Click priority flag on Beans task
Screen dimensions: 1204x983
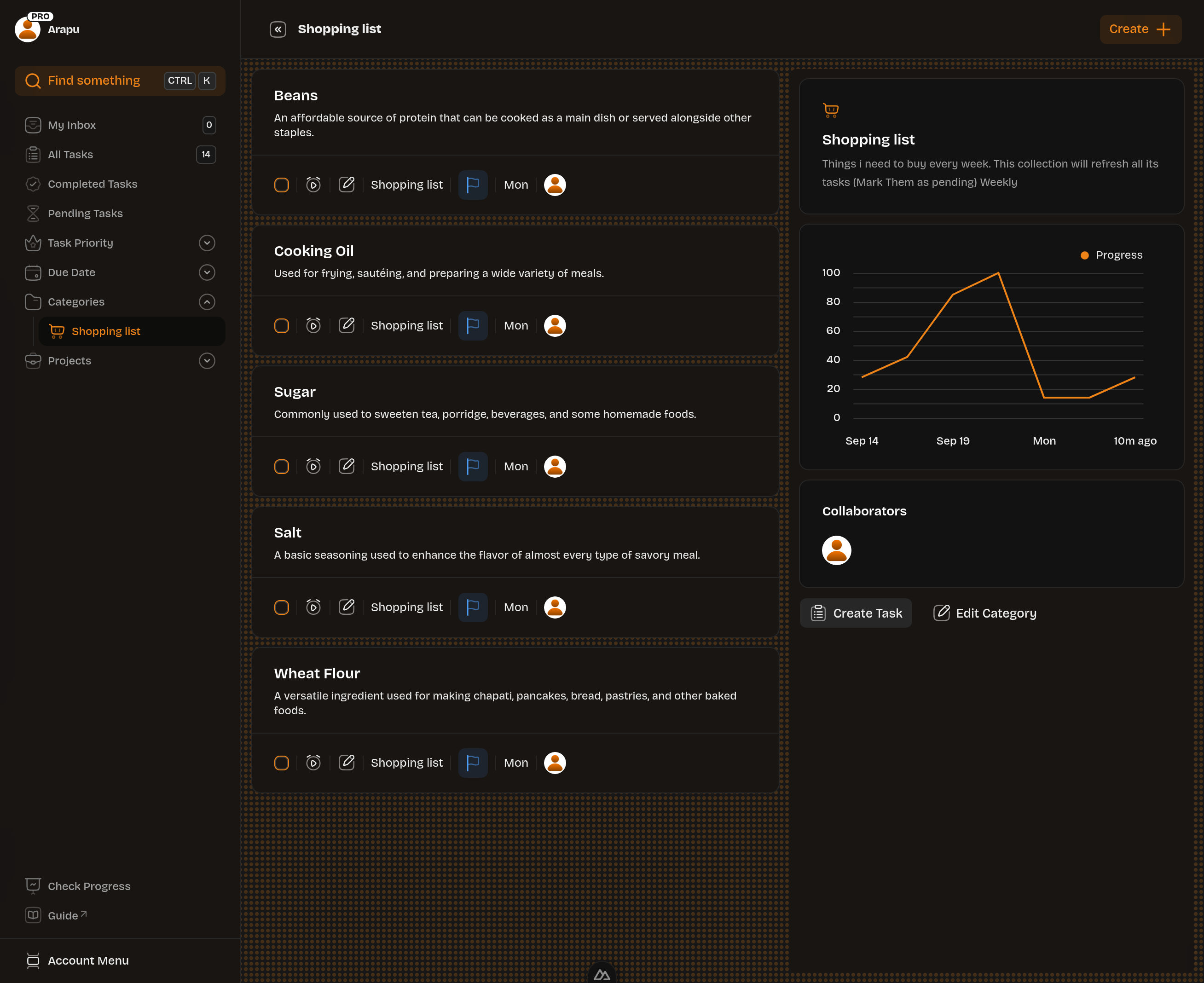coord(473,185)
